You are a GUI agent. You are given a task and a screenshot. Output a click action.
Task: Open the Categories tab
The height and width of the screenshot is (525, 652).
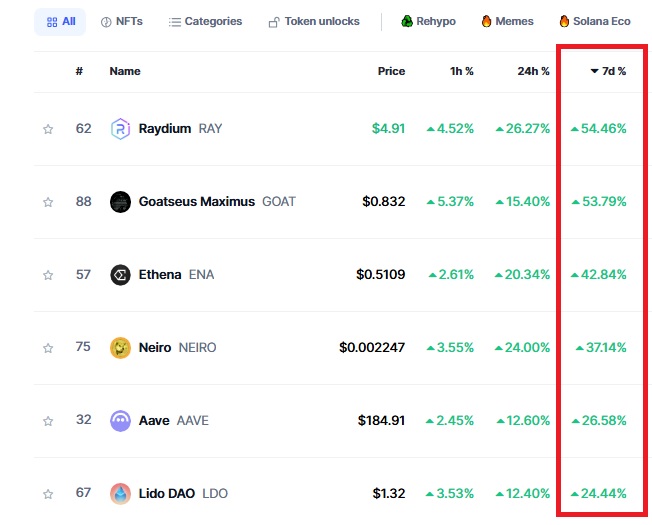point(205,22)
